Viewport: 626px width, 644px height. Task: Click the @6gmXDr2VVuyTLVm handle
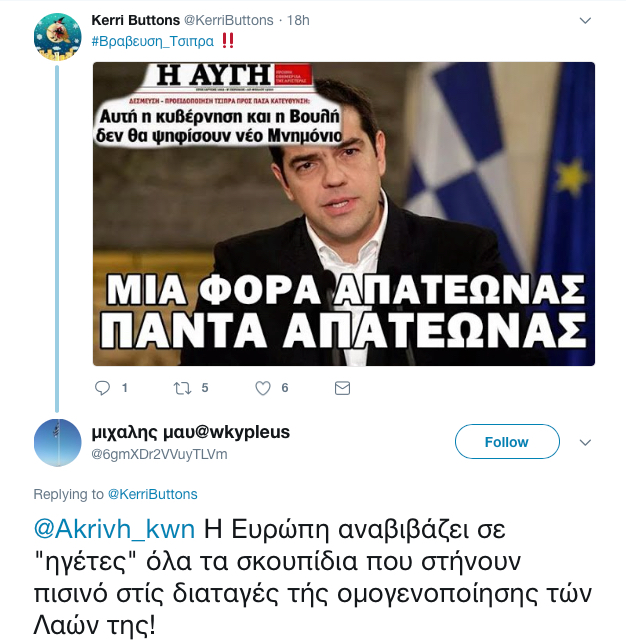159,454
